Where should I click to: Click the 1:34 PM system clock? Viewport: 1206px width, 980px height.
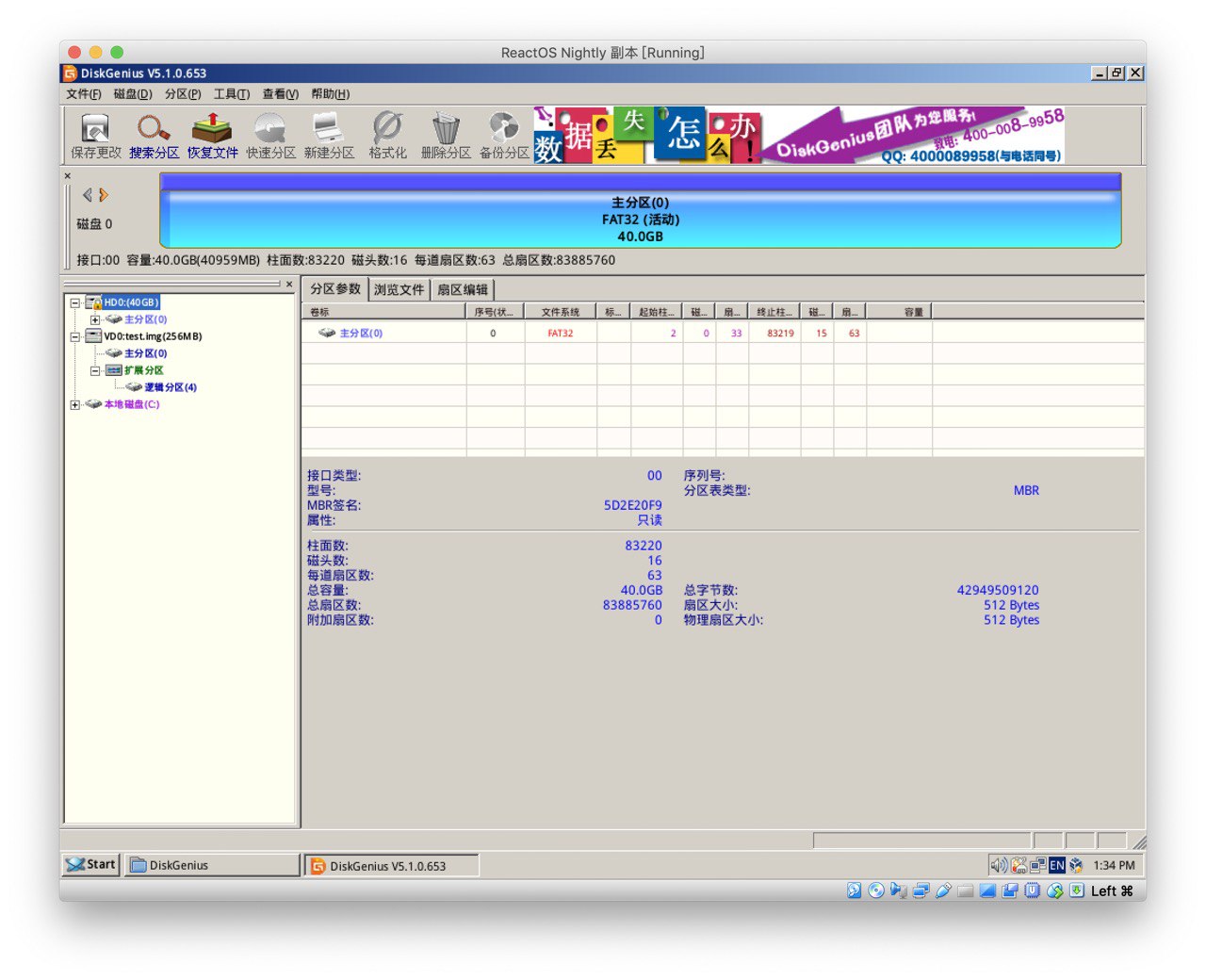click(1114, 865)
